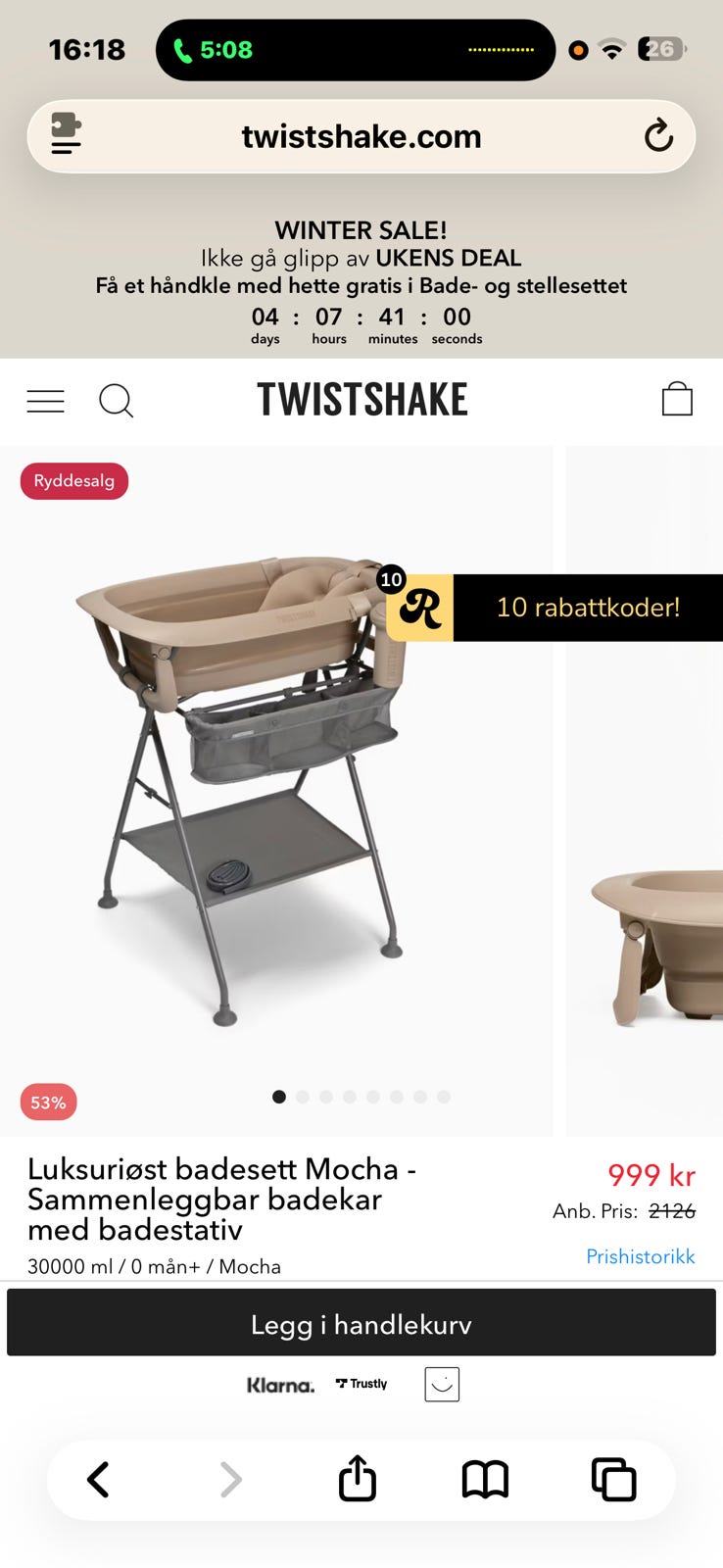Open the Prishistorikk link
This screenshot has height=1568, width=723.
point(641,1256)
